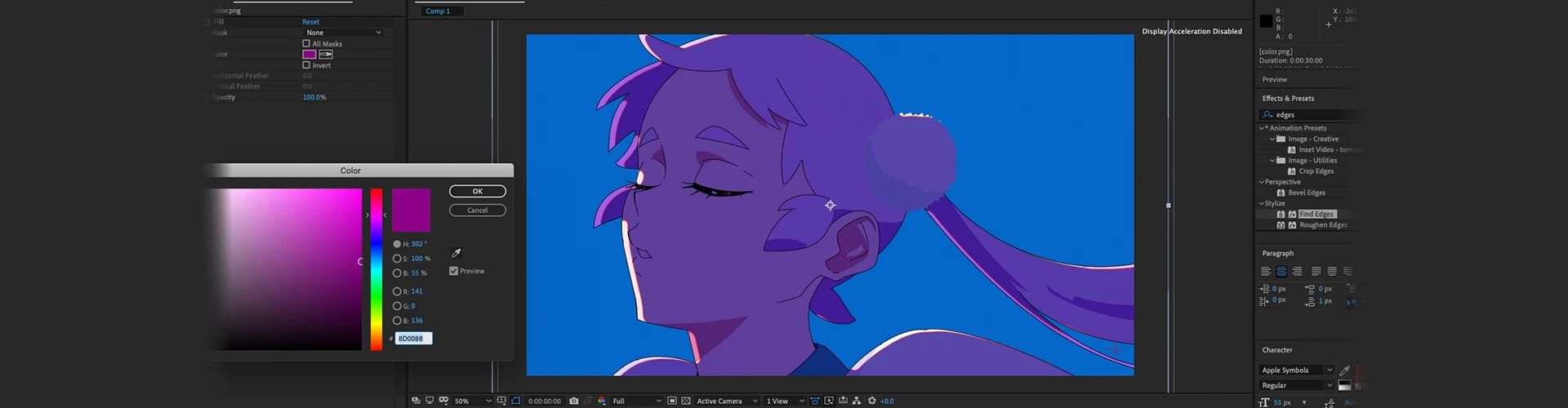The height and width of the screenshot is (408, 1568).
Task: Open the Preview panel tab
Action: pos(1275,79)
